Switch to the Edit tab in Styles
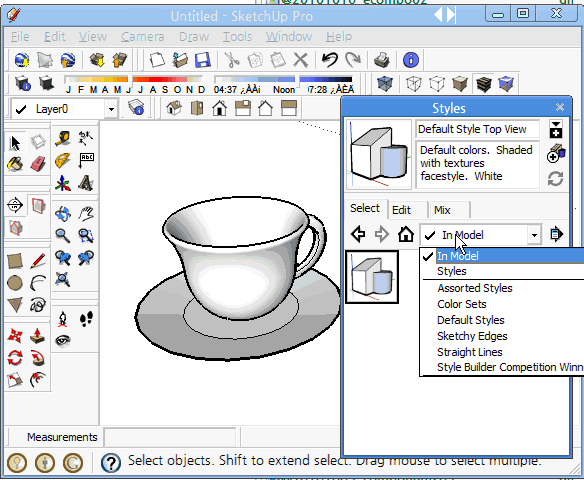The image size is (584, 480). pyautogui.click(x=402, y=210)
